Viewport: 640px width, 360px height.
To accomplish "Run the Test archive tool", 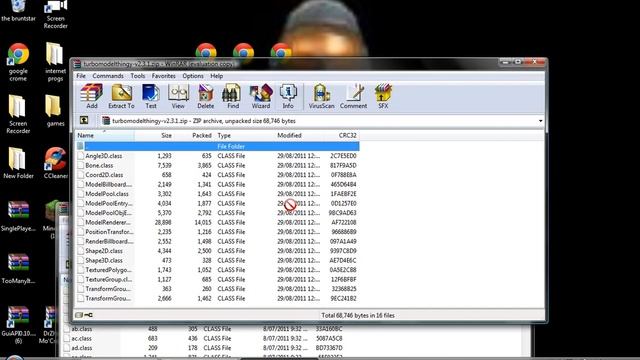I will coord(151,96).
